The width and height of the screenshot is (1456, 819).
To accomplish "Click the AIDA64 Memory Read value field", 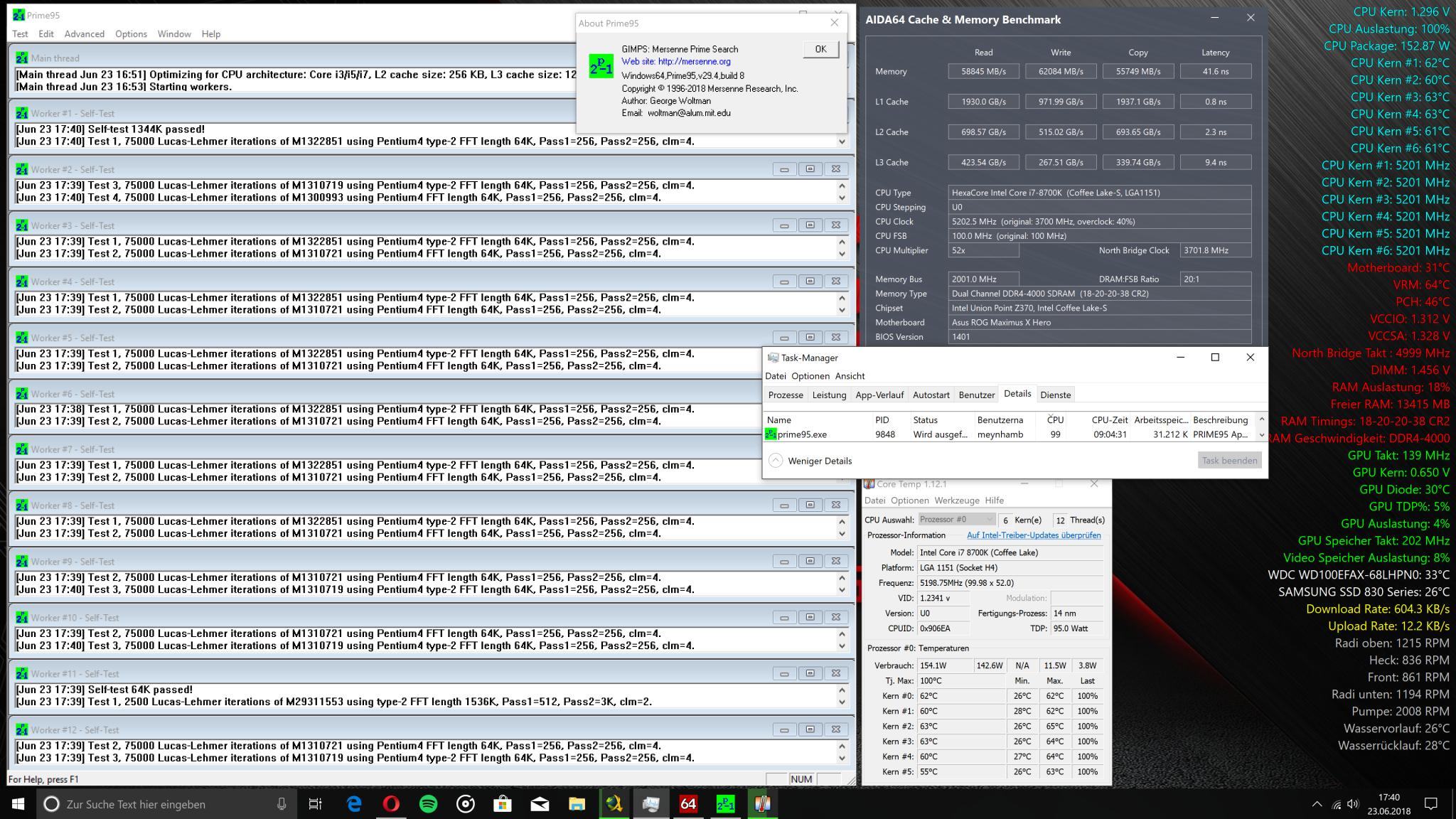I will coord(983,71).
